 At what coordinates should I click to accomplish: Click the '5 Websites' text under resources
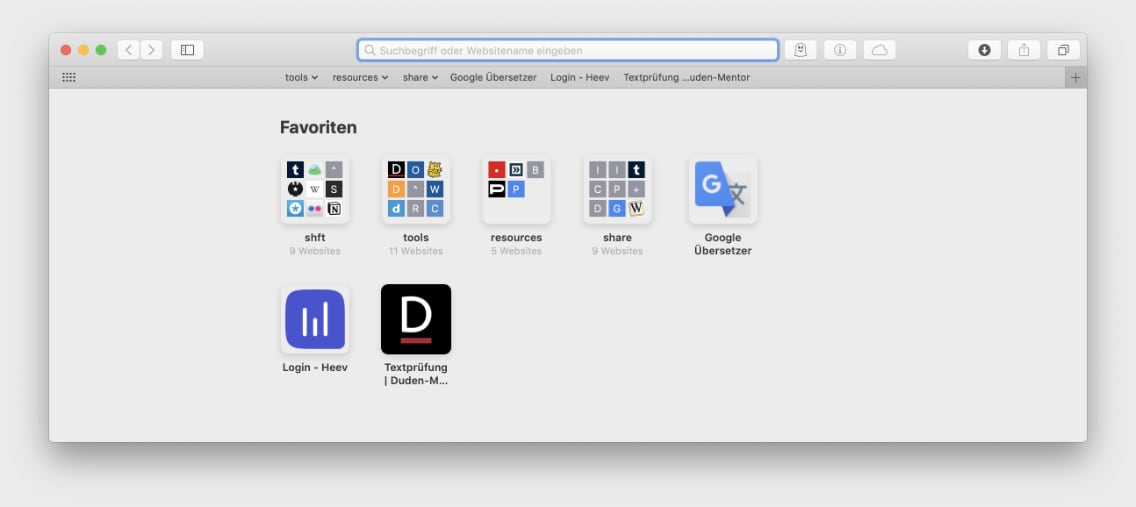[x=517, y=251]
